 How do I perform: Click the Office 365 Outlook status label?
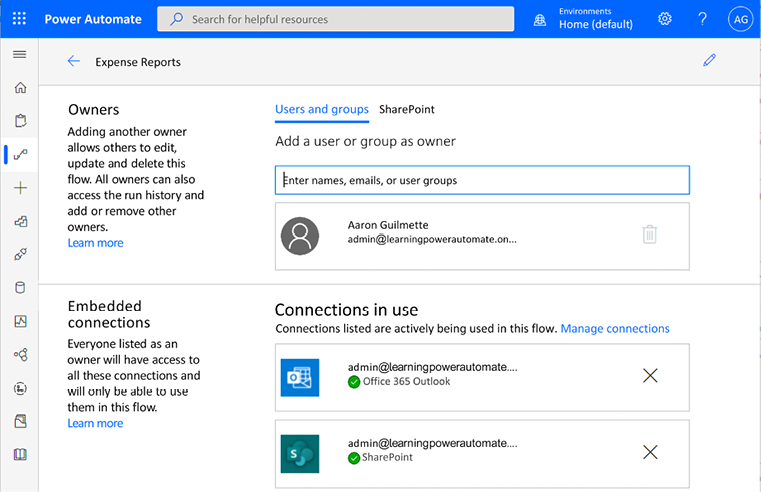coord(406,381)
